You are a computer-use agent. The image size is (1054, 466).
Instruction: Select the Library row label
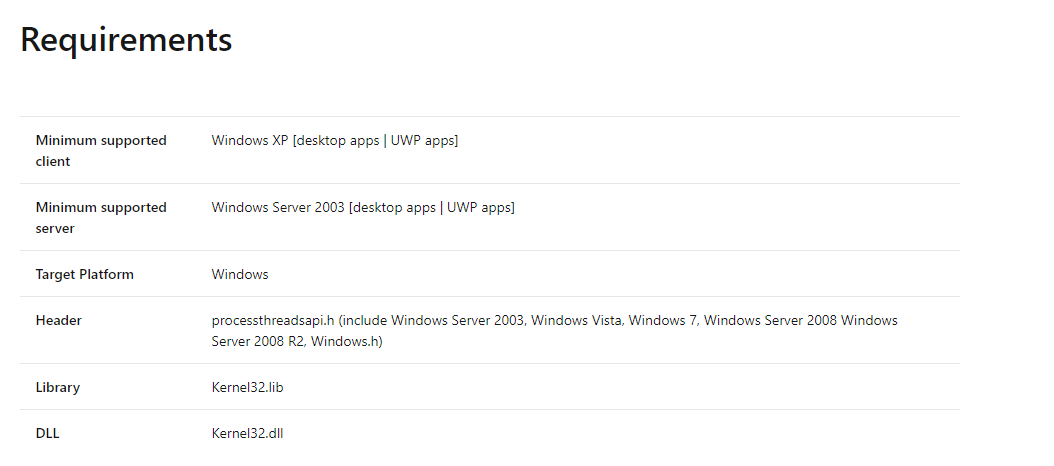58,387
